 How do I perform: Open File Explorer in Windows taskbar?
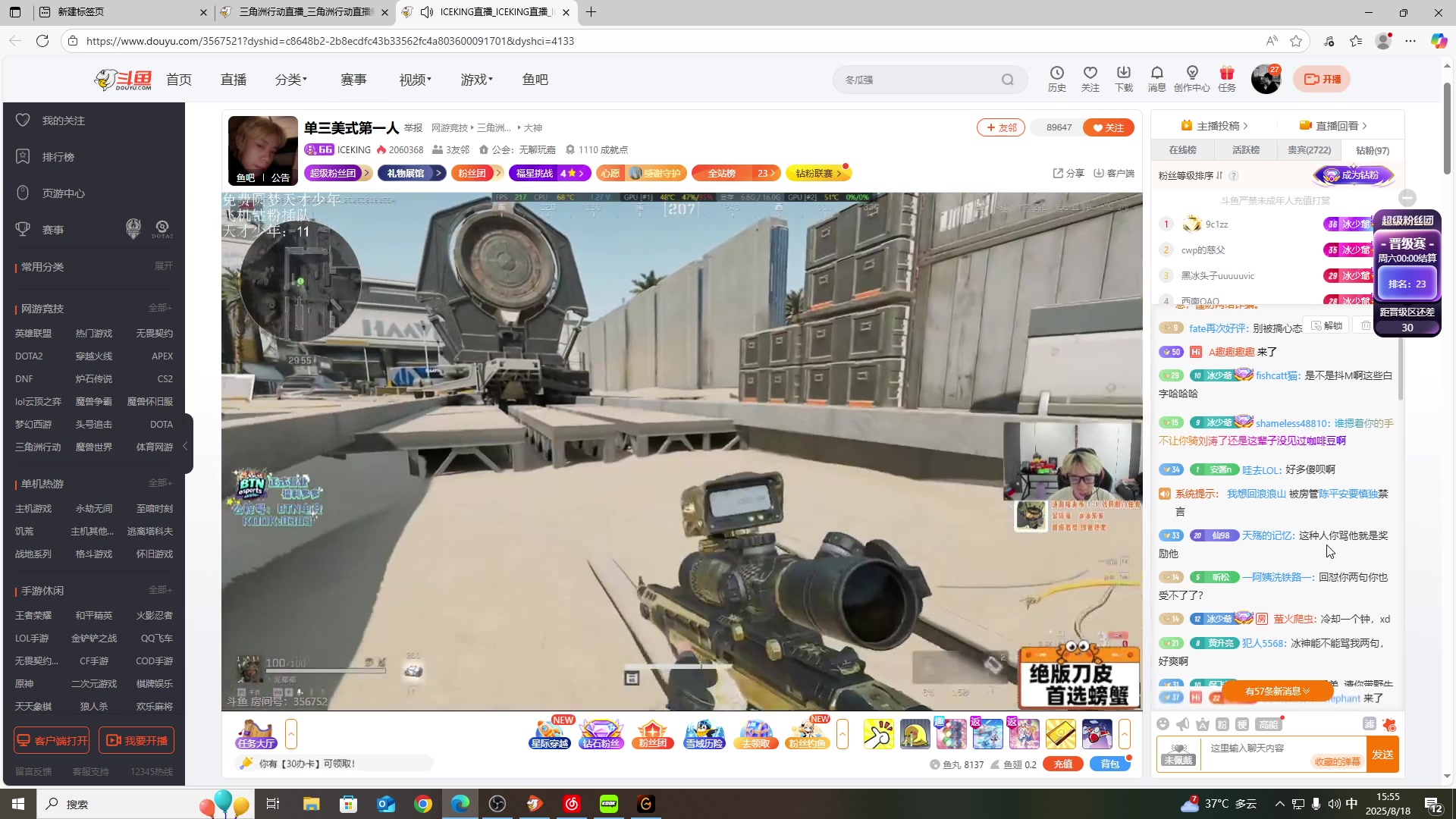point(312,804)
